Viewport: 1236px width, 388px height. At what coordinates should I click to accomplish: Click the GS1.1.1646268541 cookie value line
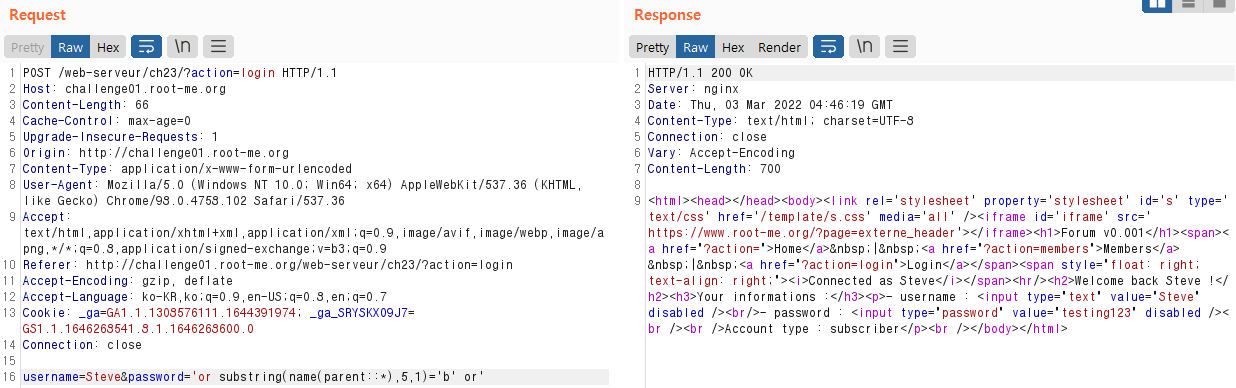138,329
